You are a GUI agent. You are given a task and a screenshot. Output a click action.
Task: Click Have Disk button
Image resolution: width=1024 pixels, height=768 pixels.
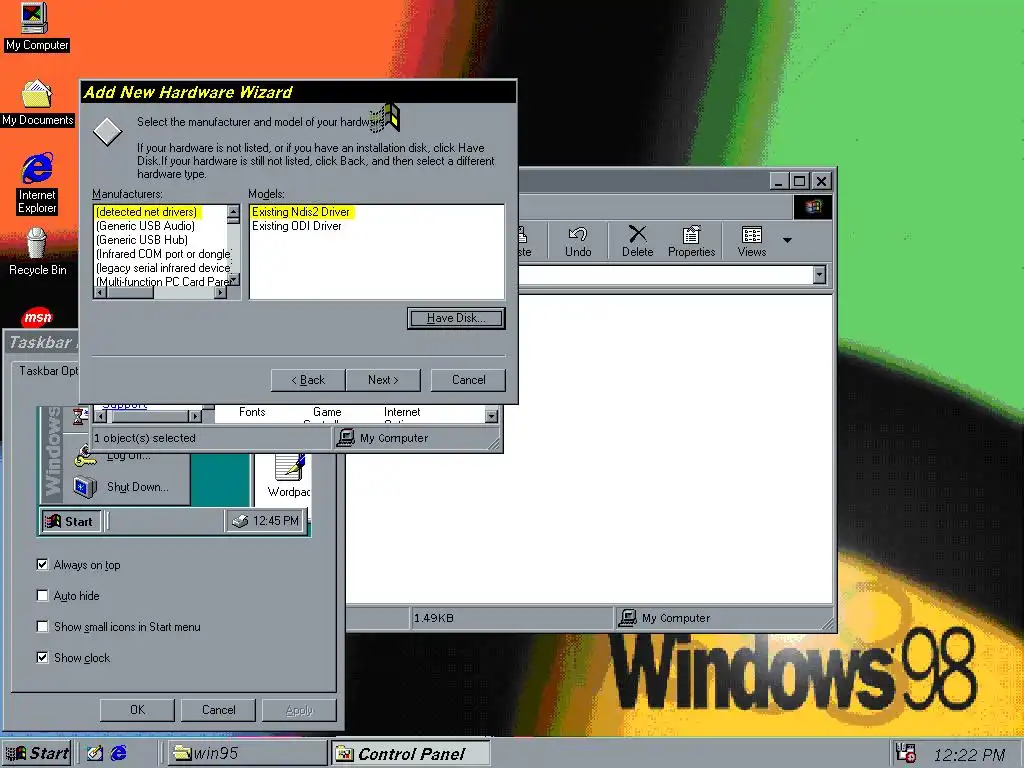click(x=456, y=318)
